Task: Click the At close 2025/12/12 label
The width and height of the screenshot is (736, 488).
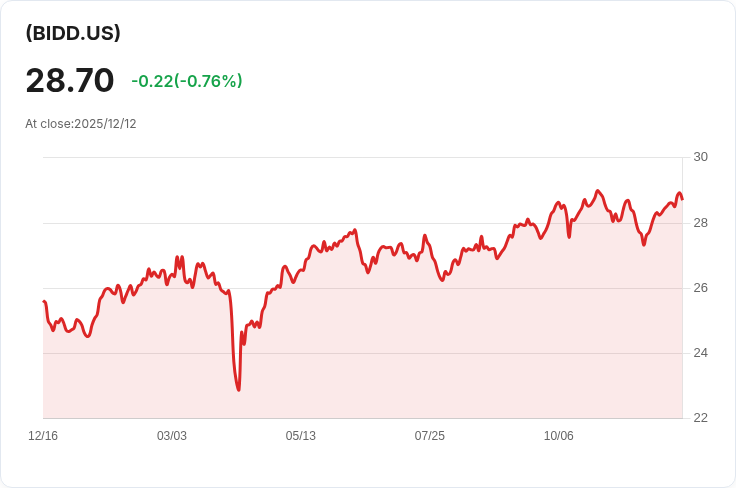Action: [81, 124]
